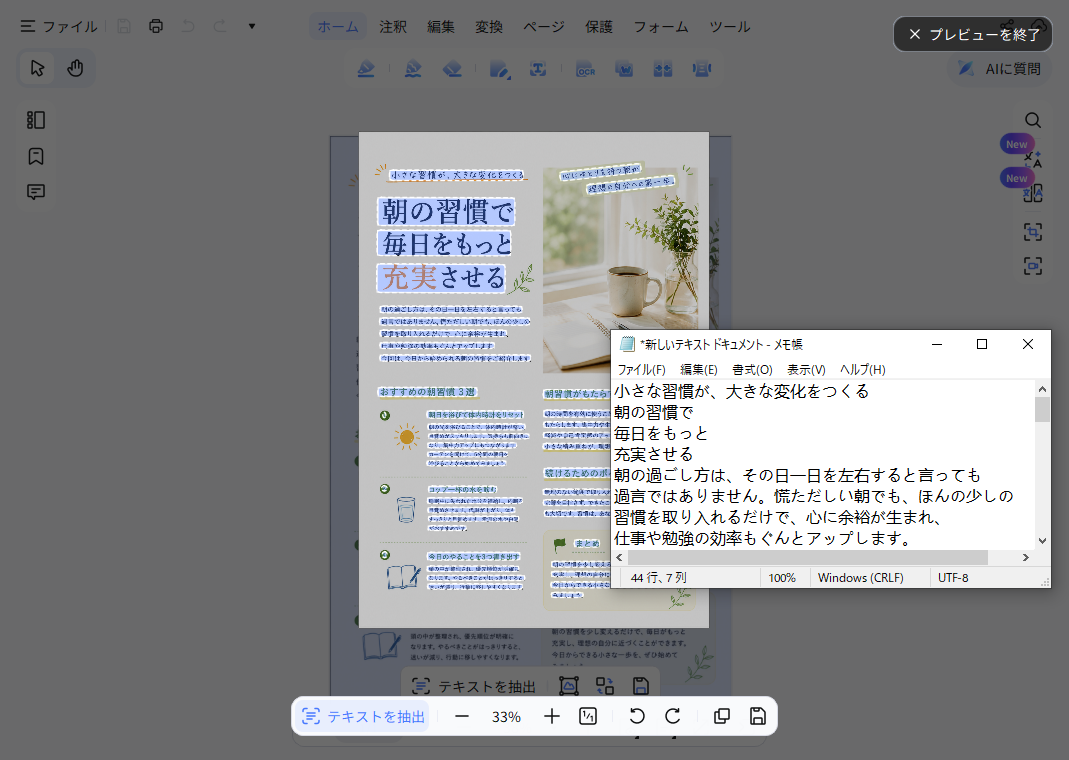Rotate preview counterclockwise

[x=637, y=716]
